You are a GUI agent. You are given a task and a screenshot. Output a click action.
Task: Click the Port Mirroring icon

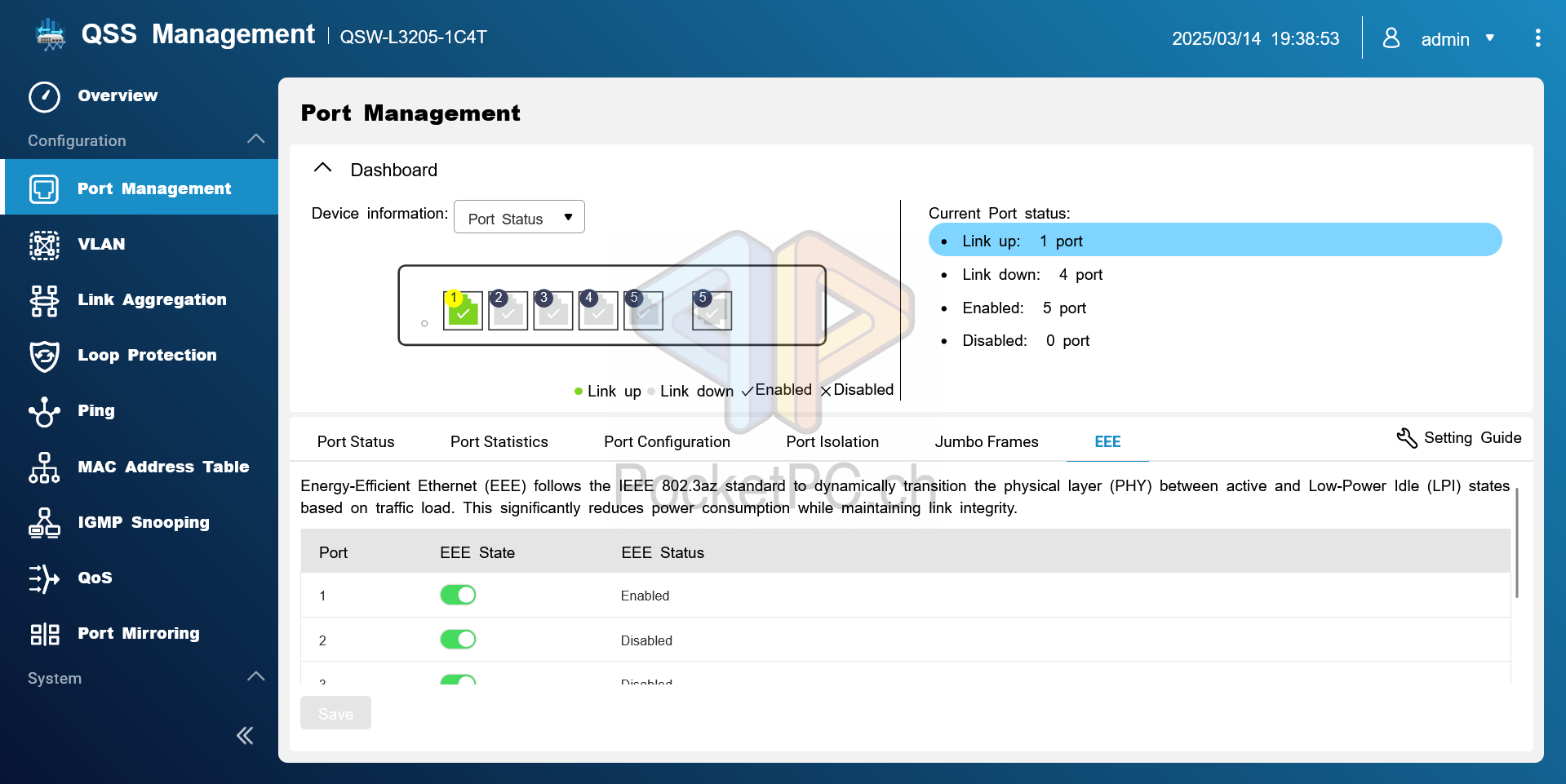pos(44,634)
